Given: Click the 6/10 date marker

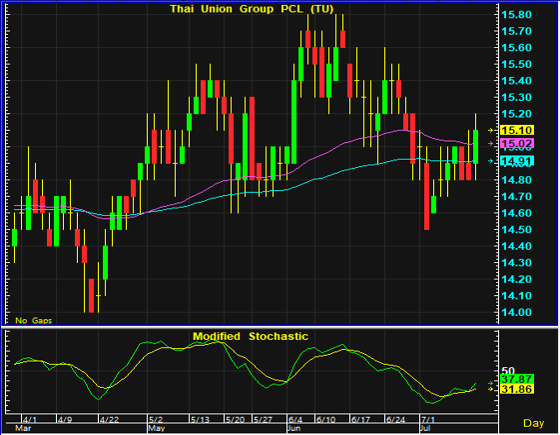Looking at the screenshot, I should tap(326, 419).
